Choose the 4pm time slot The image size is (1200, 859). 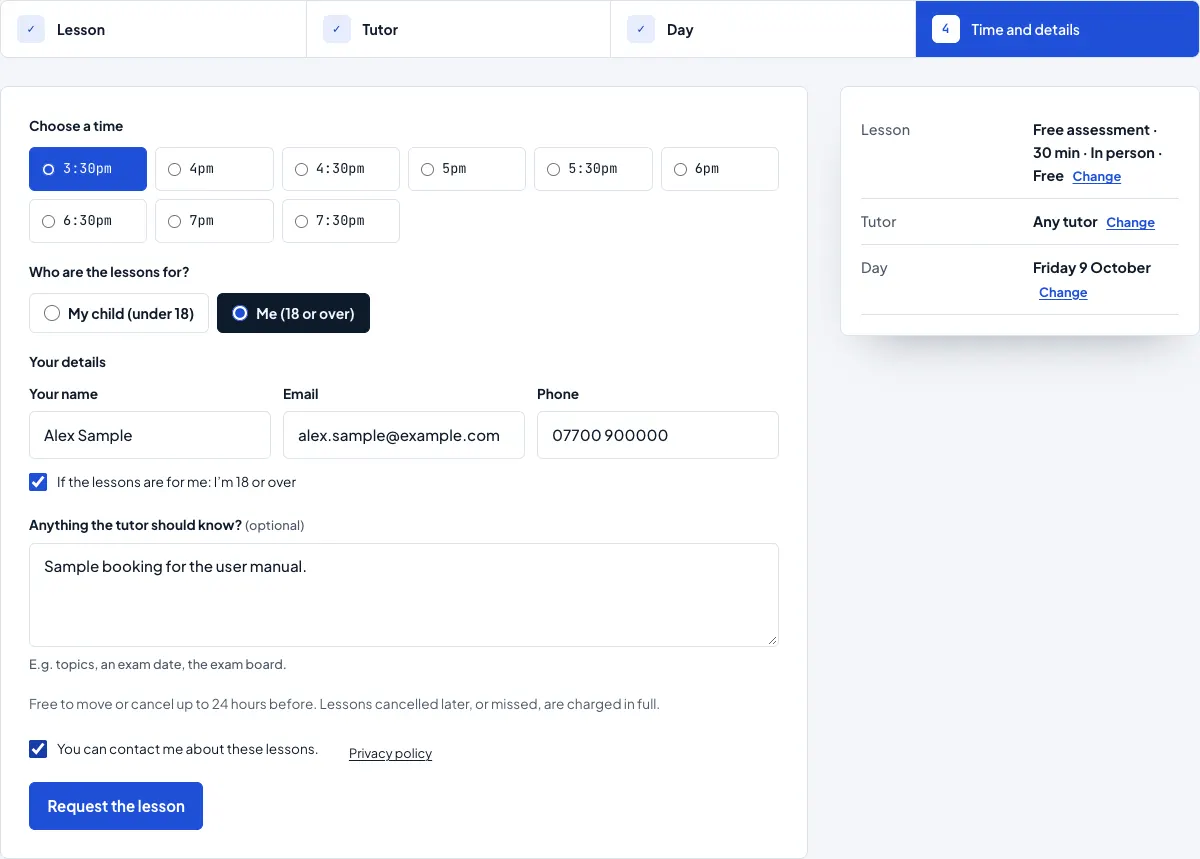214,169
